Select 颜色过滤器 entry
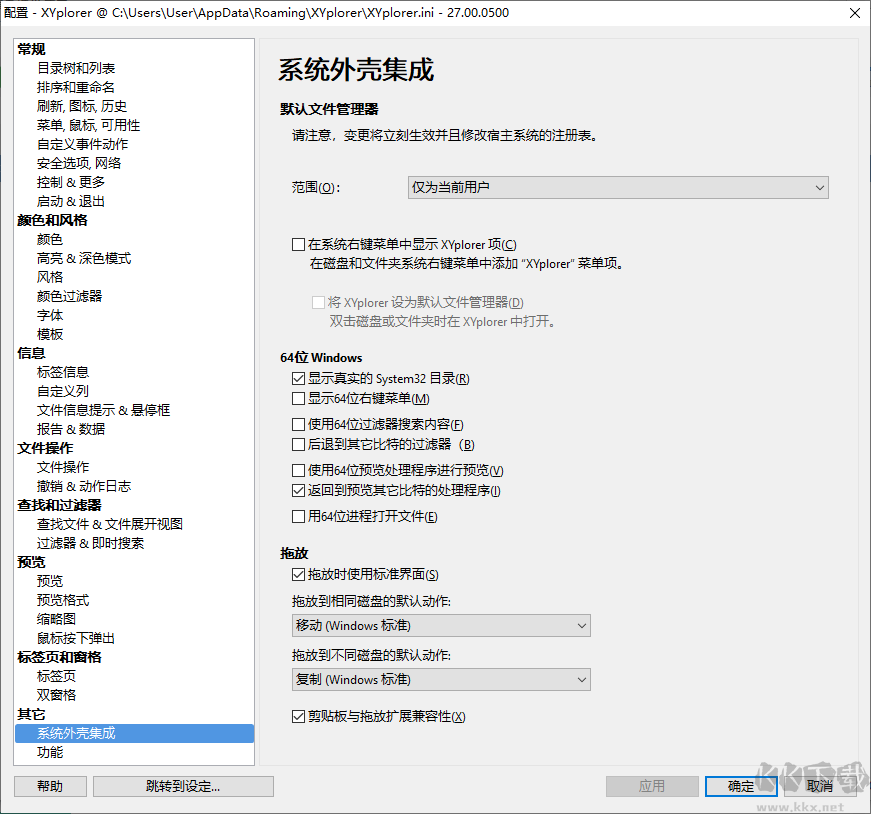This screenshot has width=871, height=814. tap(69, 296)
